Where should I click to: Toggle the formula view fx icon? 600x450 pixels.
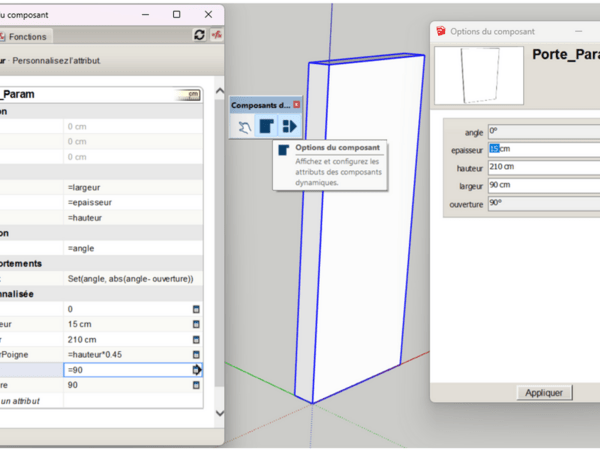tap(214, 35)
